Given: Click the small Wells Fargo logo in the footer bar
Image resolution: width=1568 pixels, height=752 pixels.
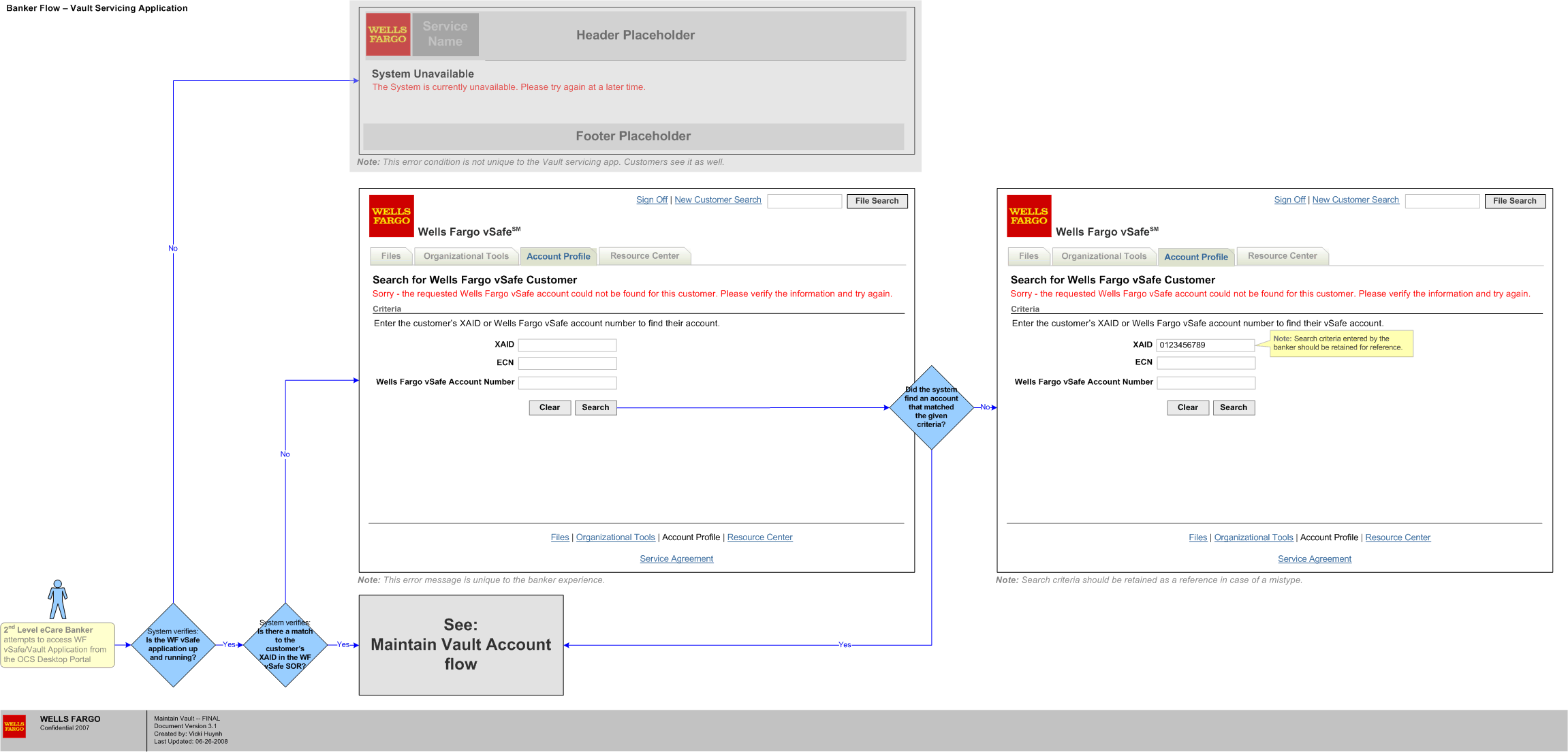Looking at the screenshot, I should pyautogui.click(x=14, y=727).
